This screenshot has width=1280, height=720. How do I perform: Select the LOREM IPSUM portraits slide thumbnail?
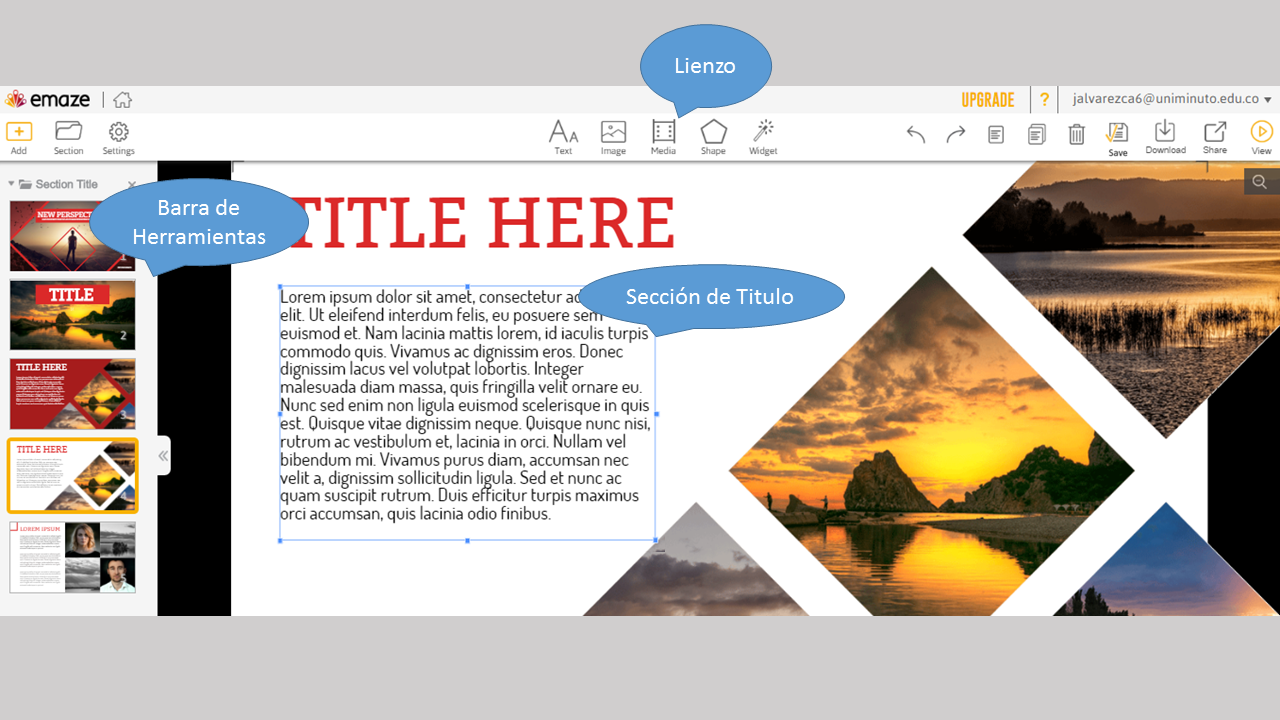pyautogui.click(x=73, y=557)
